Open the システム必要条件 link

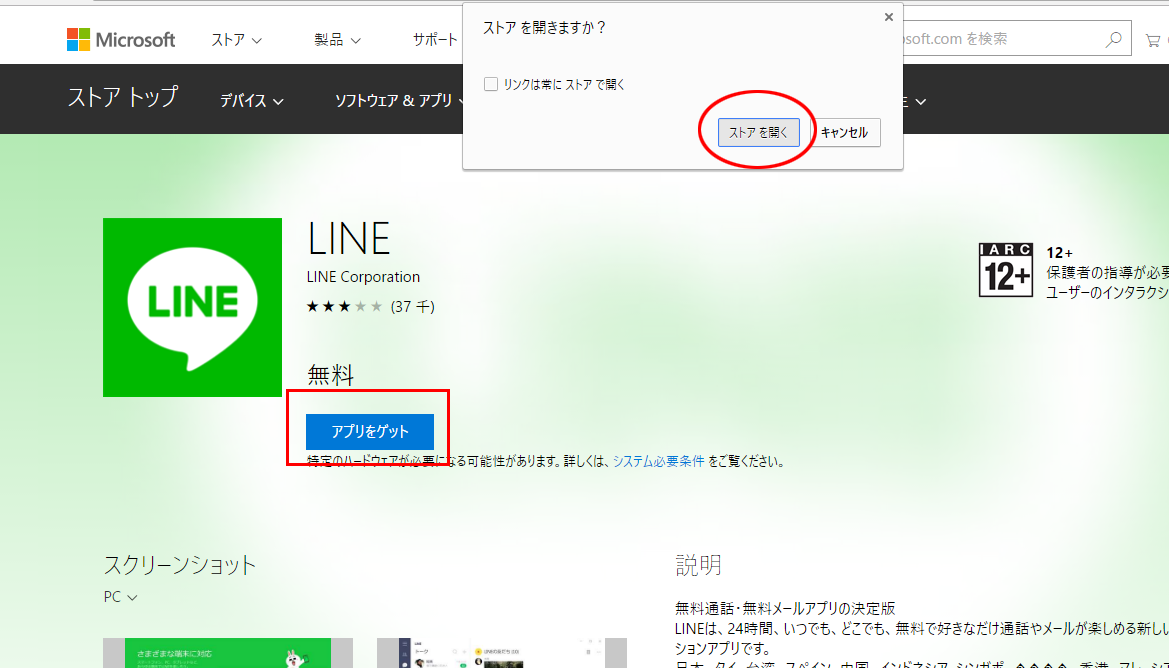pyautogui.click(x=658, y=462)
